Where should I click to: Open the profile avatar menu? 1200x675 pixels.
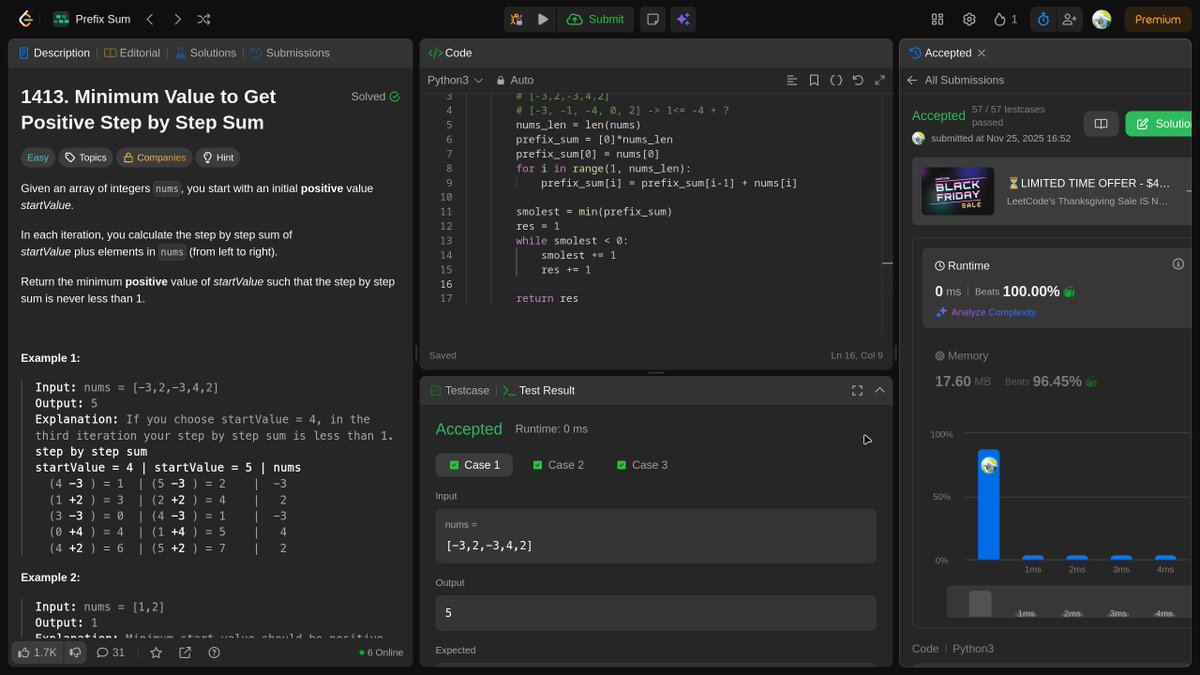coord(1102,19)
